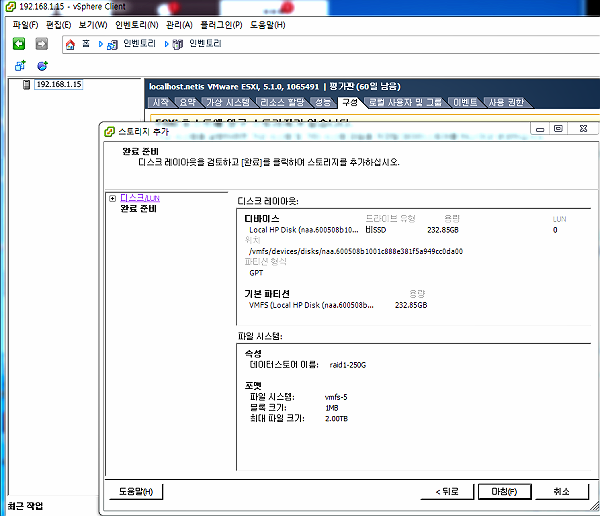600x516 pixels.
Task: Click vSphere Client title bar logo
Action: pos(11,7)
